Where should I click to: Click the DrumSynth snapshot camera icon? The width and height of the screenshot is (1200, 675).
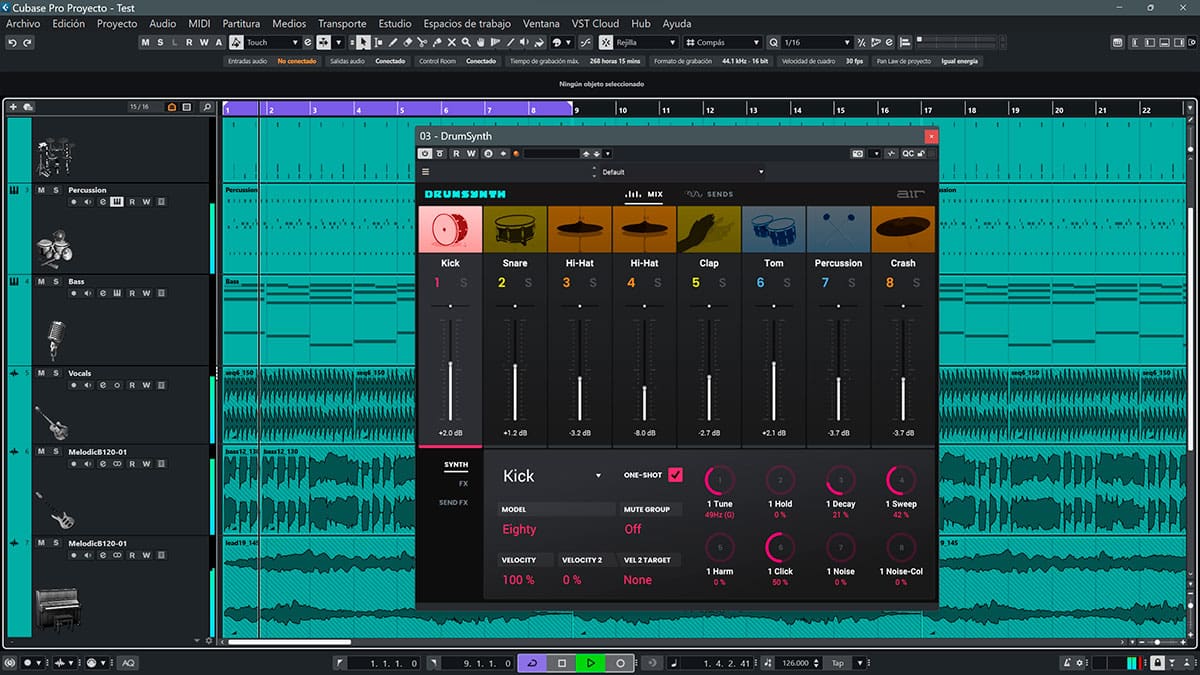coord(859,154)
